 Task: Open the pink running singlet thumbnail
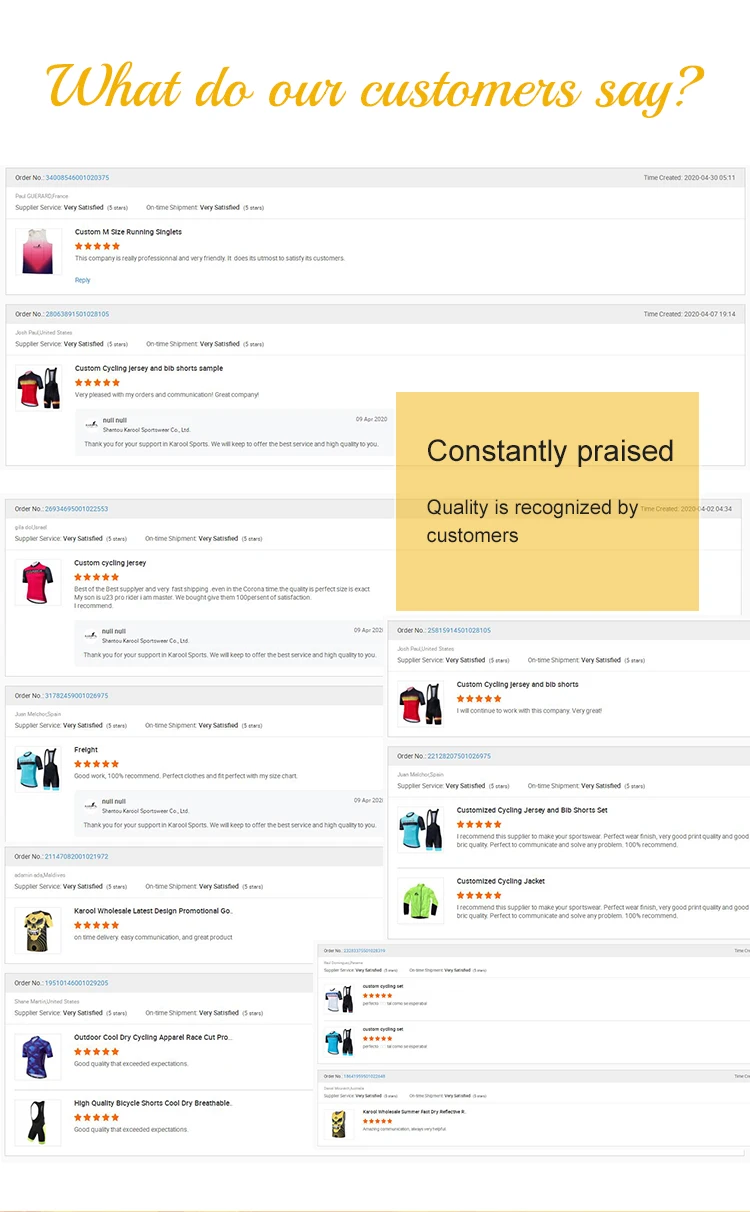(x=39, y=251)
